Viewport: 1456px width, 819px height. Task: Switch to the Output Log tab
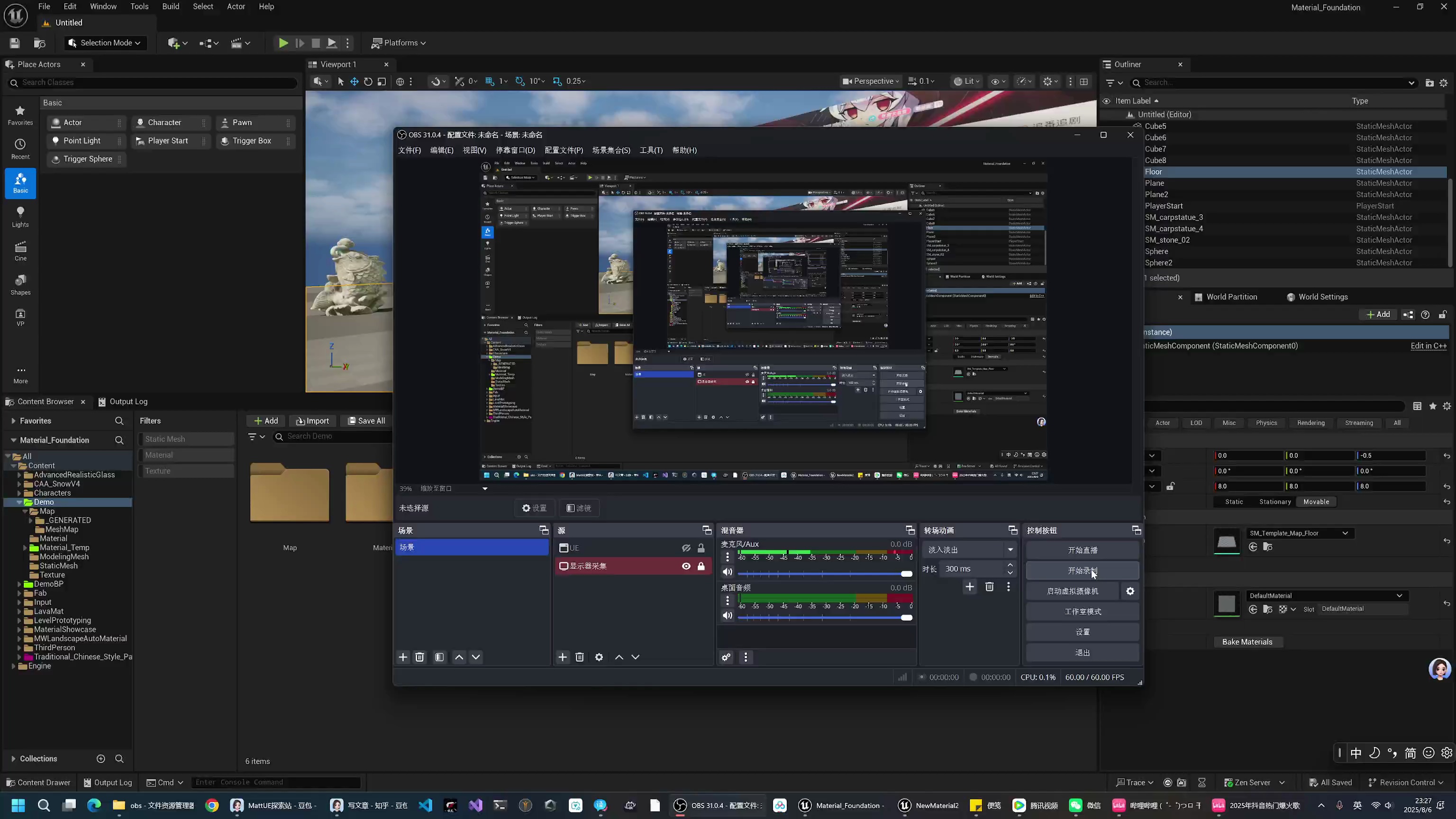123,402
